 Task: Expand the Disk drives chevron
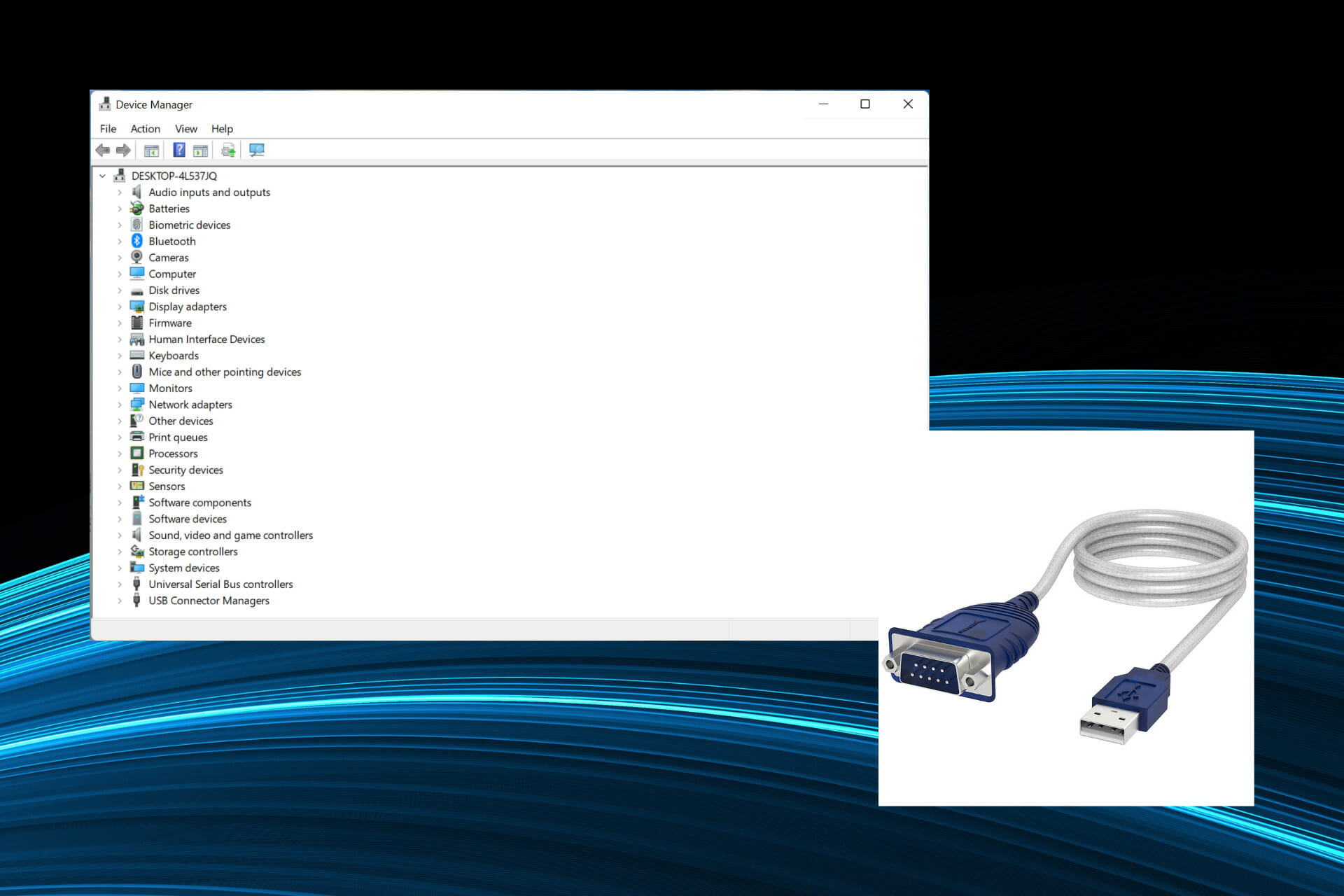120,290
